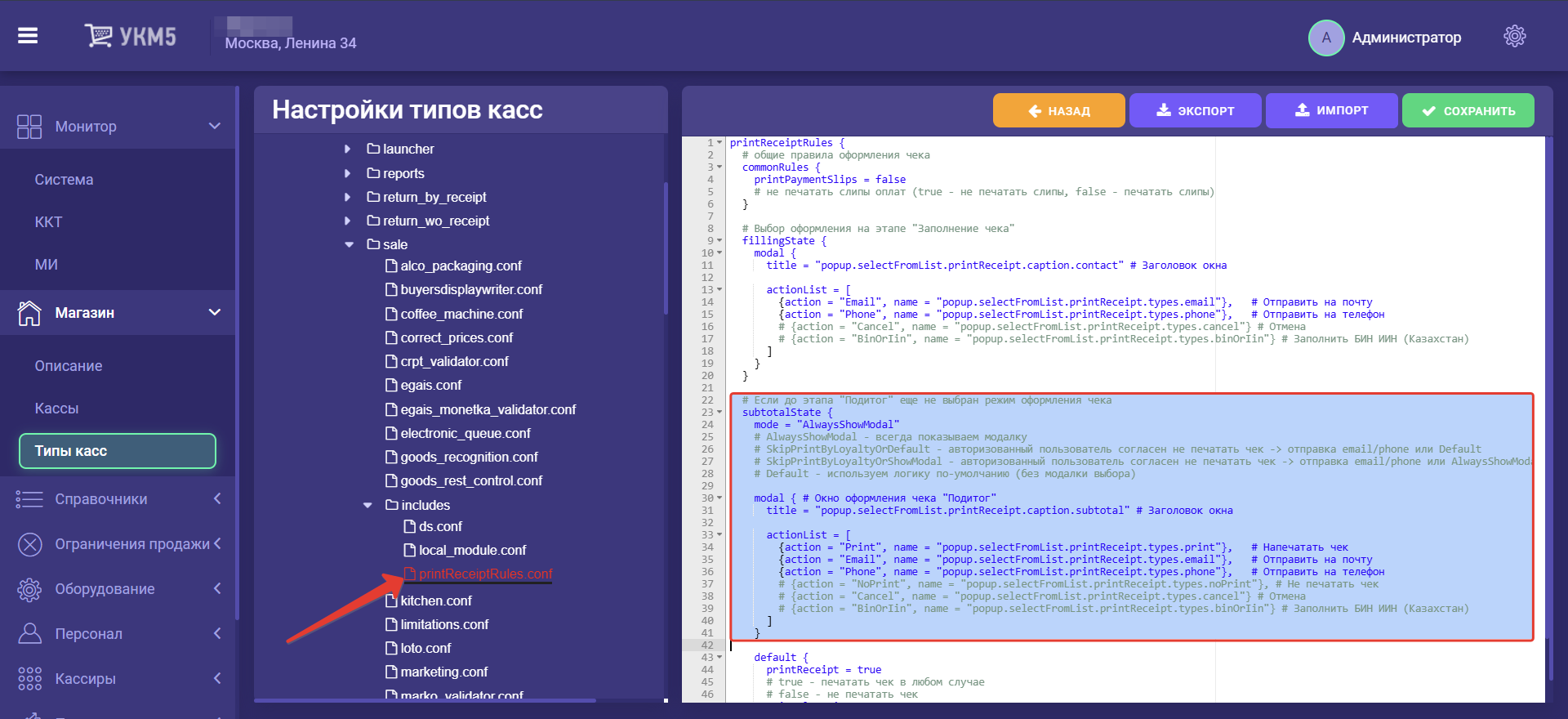
Task: Open limitations.conf file
Action: point(444,624)
